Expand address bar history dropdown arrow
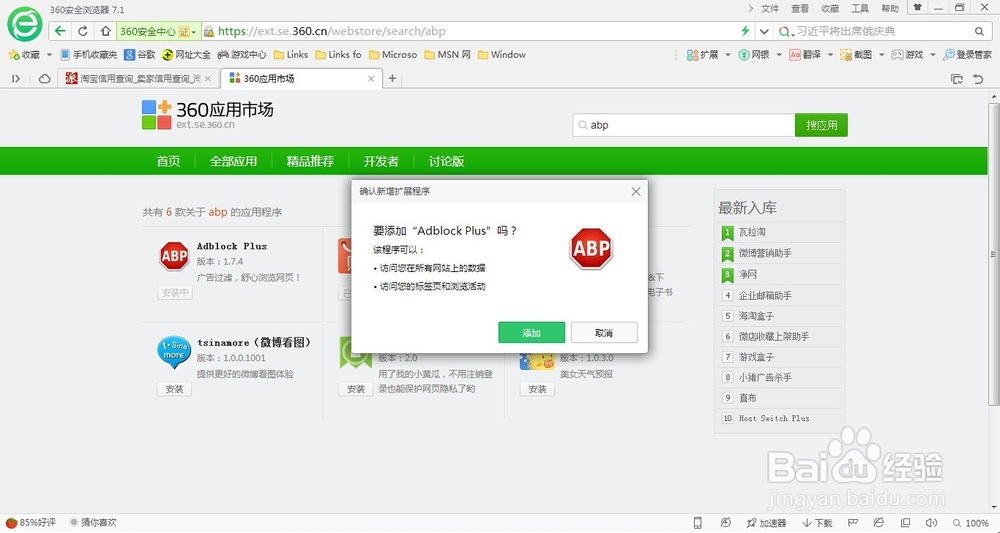The image size is (1000, 533). 764,31
